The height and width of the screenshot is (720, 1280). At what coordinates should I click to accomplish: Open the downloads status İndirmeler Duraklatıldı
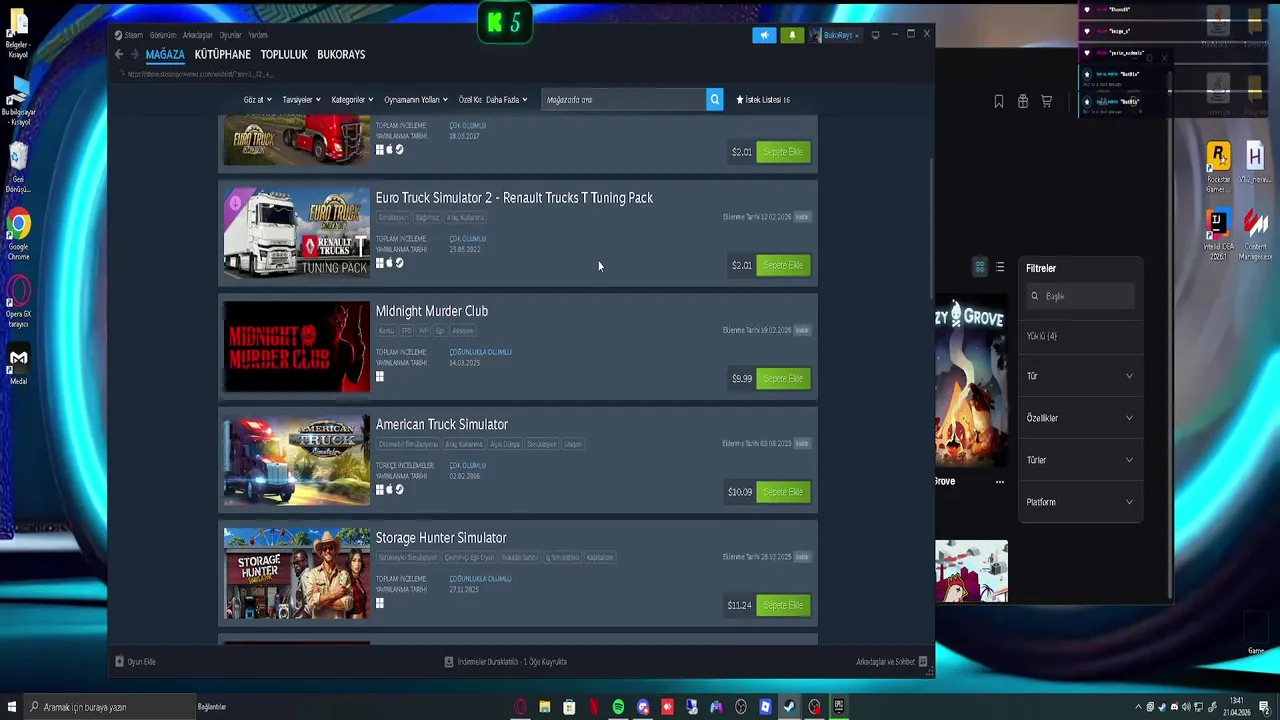tap(505, 662)
